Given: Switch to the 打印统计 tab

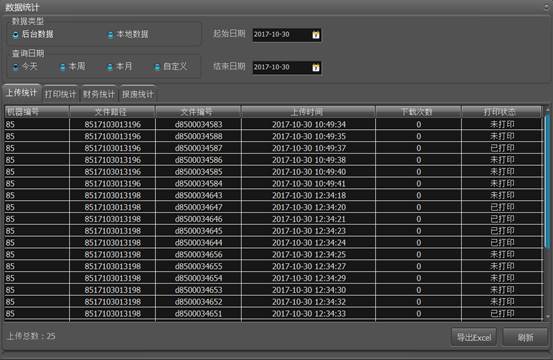Looking at the screenshot, I should coord(61,94).
